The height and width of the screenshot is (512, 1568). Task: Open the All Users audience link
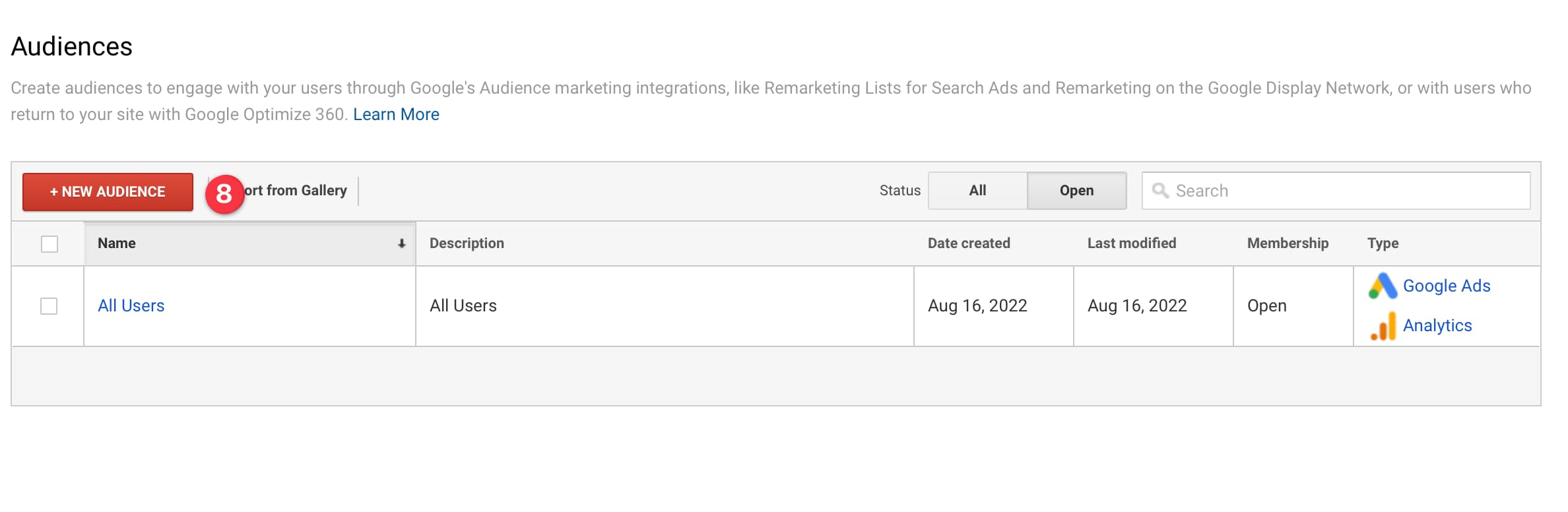131,305
